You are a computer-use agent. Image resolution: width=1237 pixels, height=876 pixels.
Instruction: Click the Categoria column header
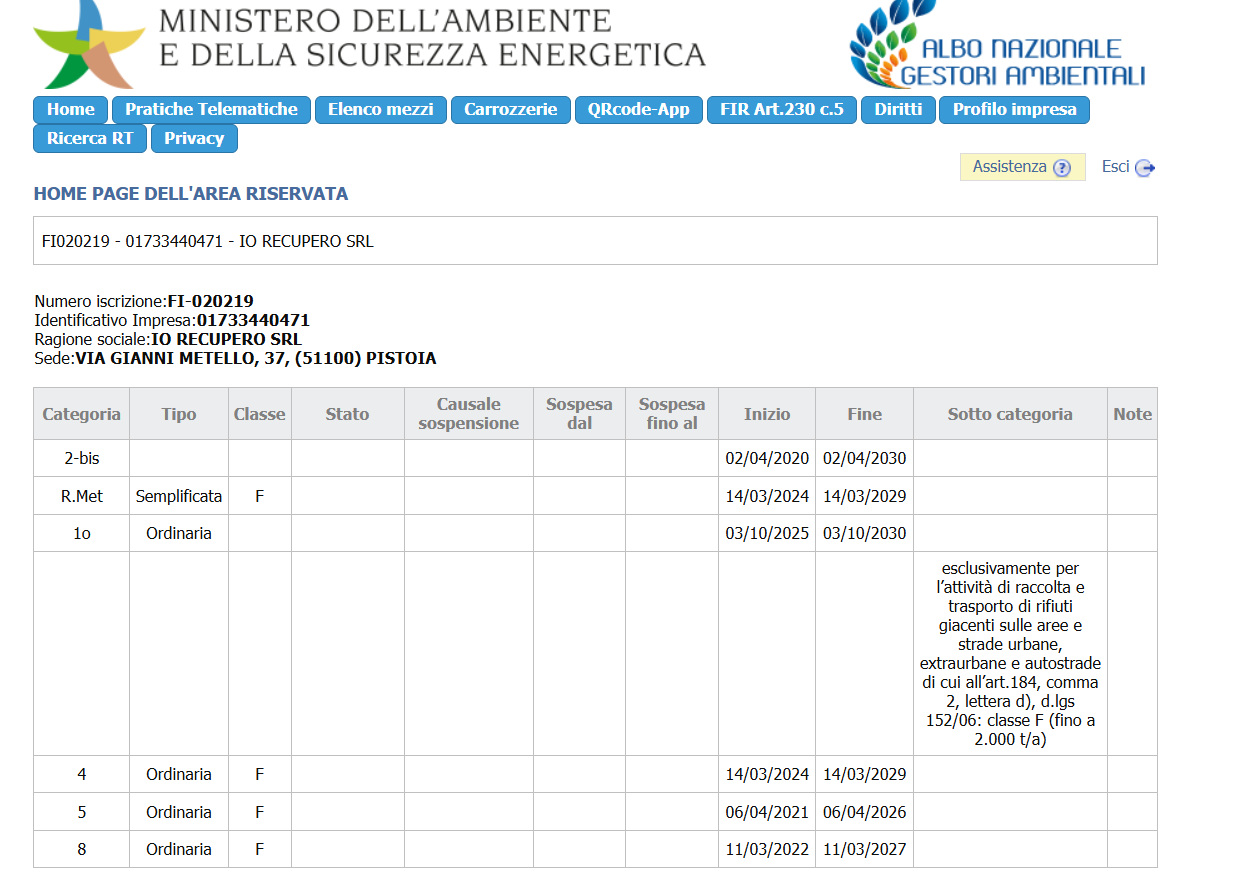click(x=81, y=414)
